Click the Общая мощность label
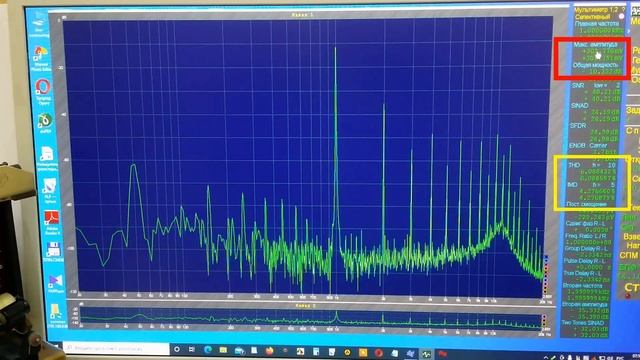 click(595, 65)
